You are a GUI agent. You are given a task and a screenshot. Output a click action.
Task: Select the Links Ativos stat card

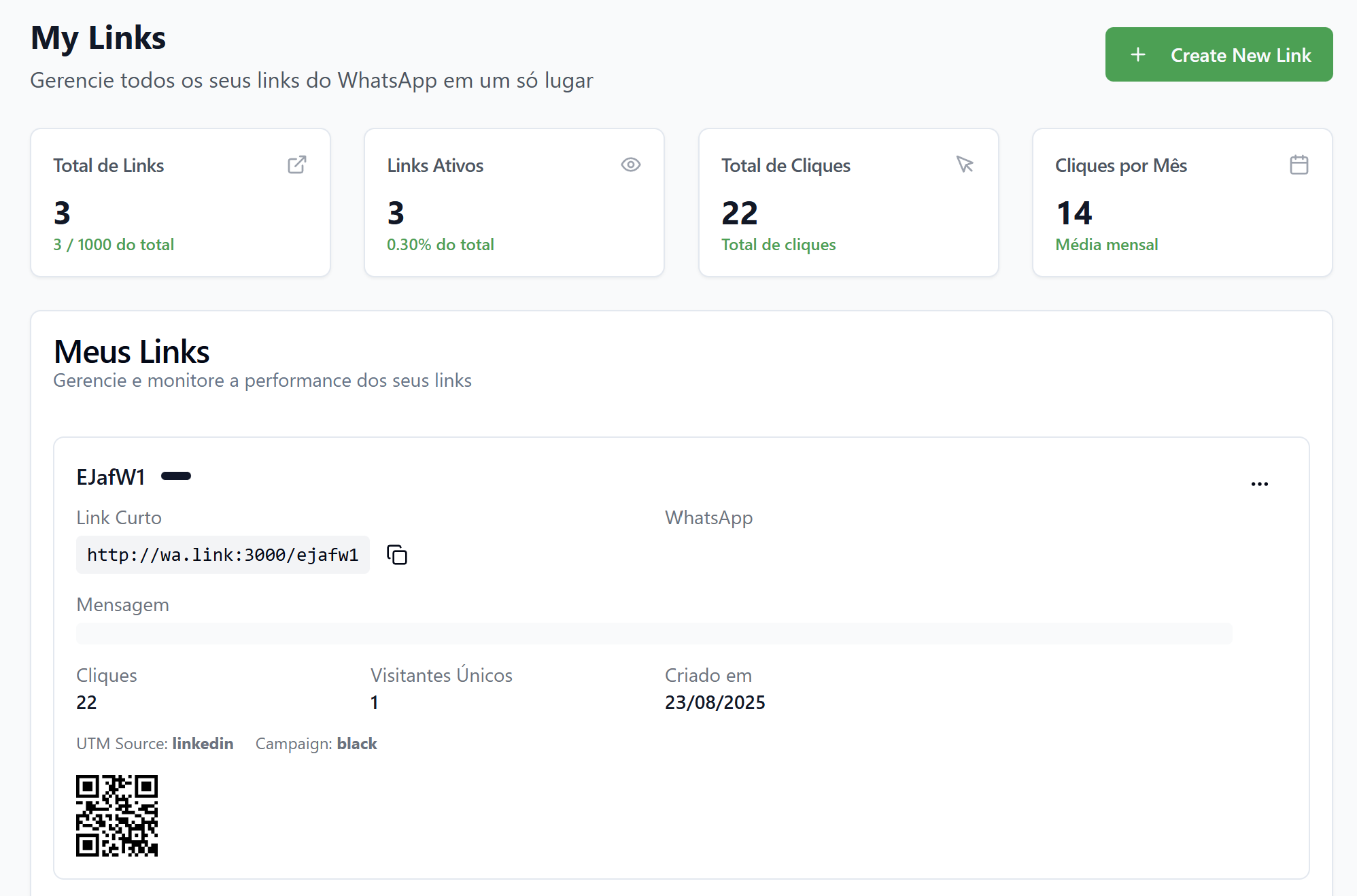click(514, 203)
